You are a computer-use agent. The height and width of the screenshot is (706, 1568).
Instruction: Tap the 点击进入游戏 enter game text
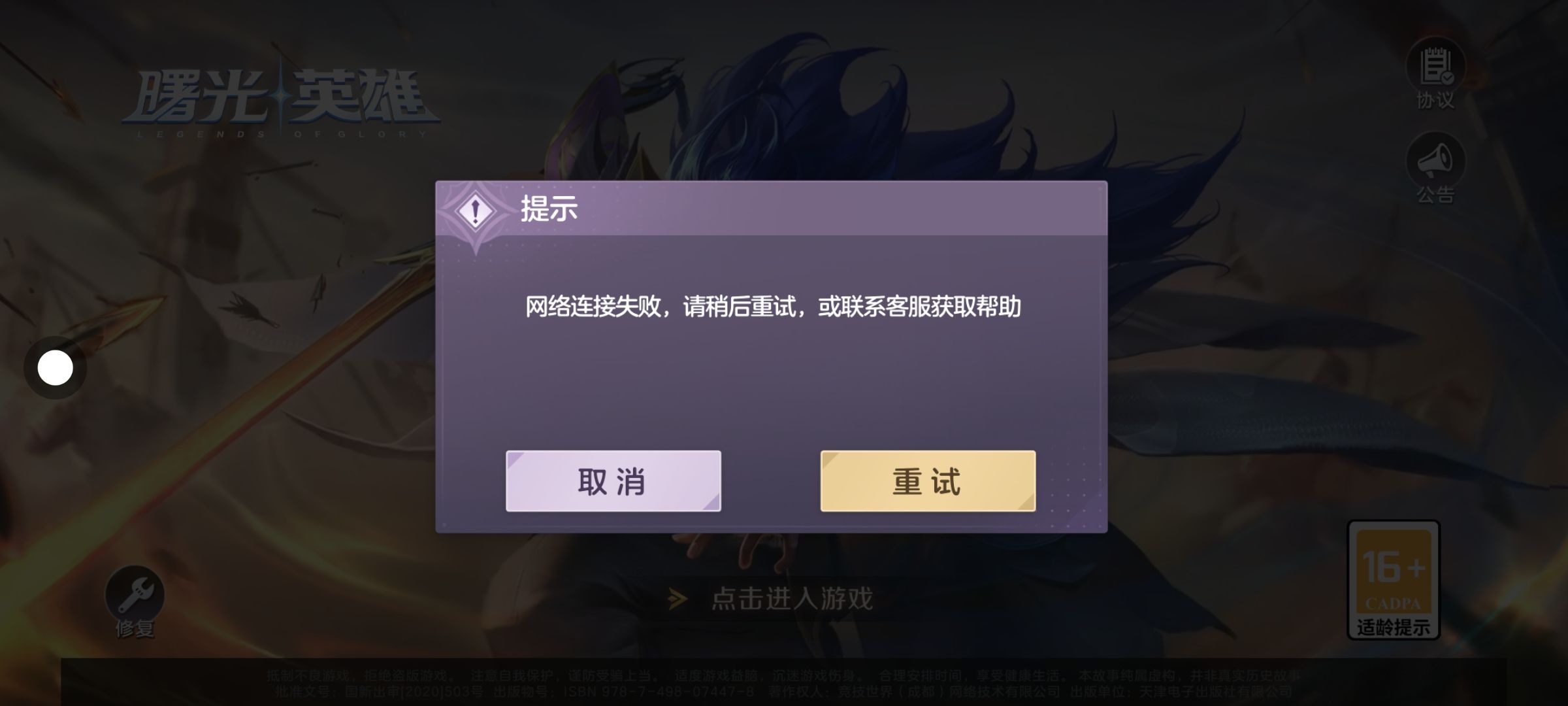(x=792, y=598)
